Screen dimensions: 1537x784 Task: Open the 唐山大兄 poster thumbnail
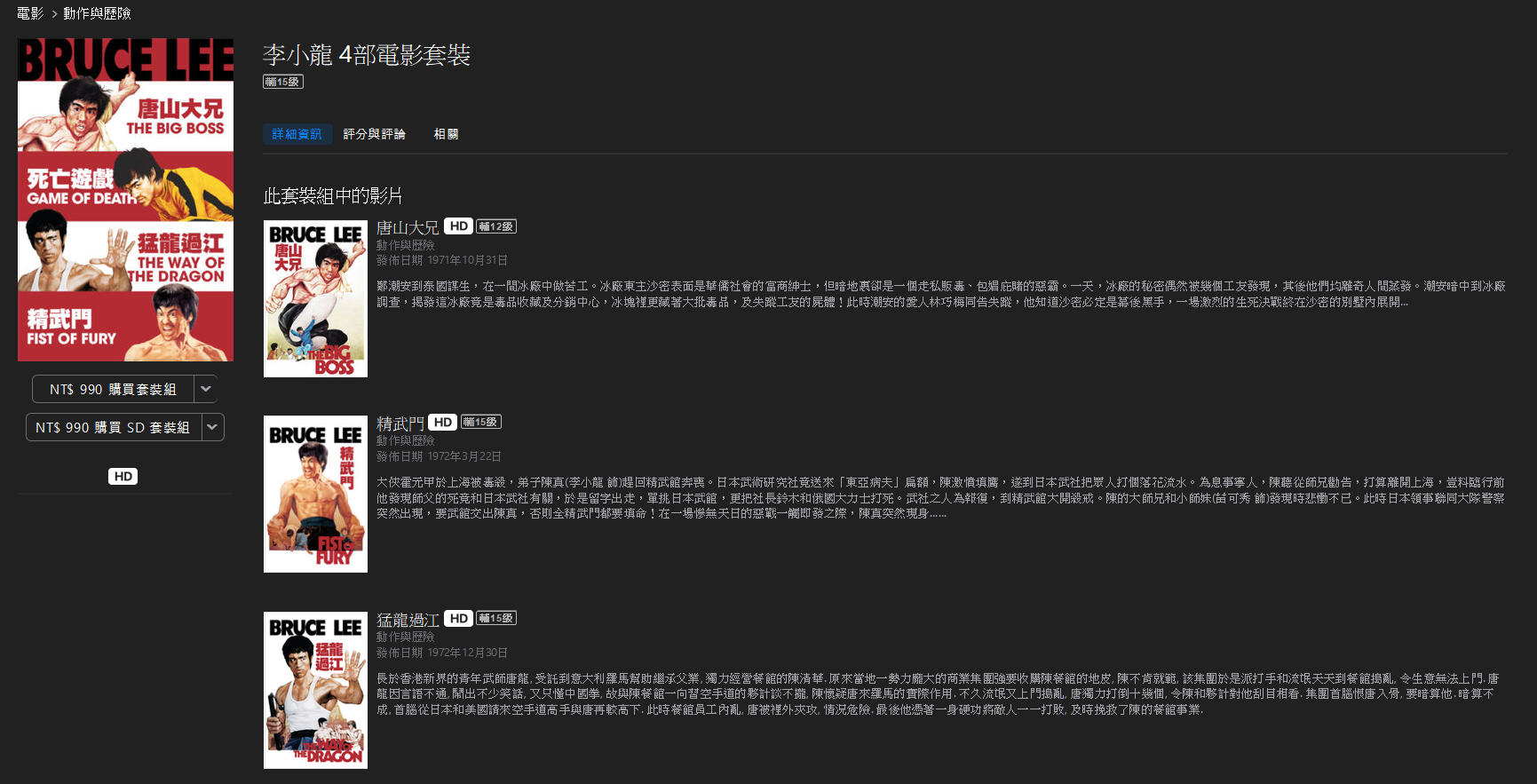tap(315, 298)
